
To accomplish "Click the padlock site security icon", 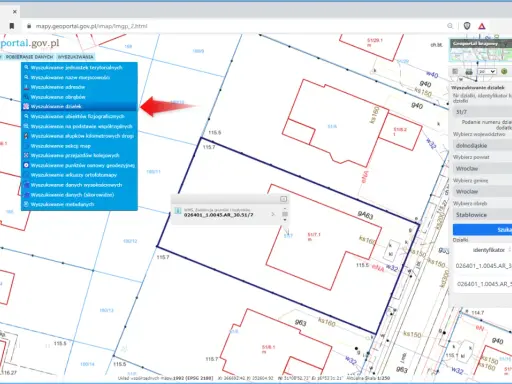I will [x=29, y=26].
